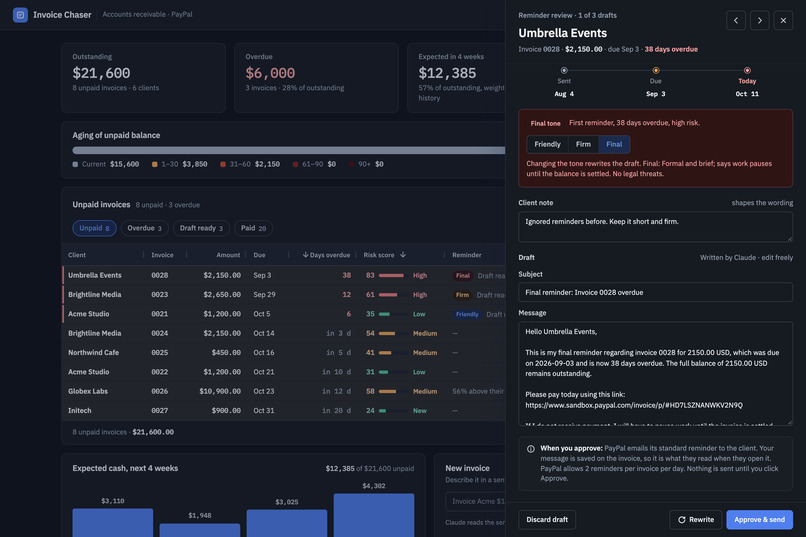
Task: Click the Final badge in Umbrella Events row
Action: click(463, 275)
